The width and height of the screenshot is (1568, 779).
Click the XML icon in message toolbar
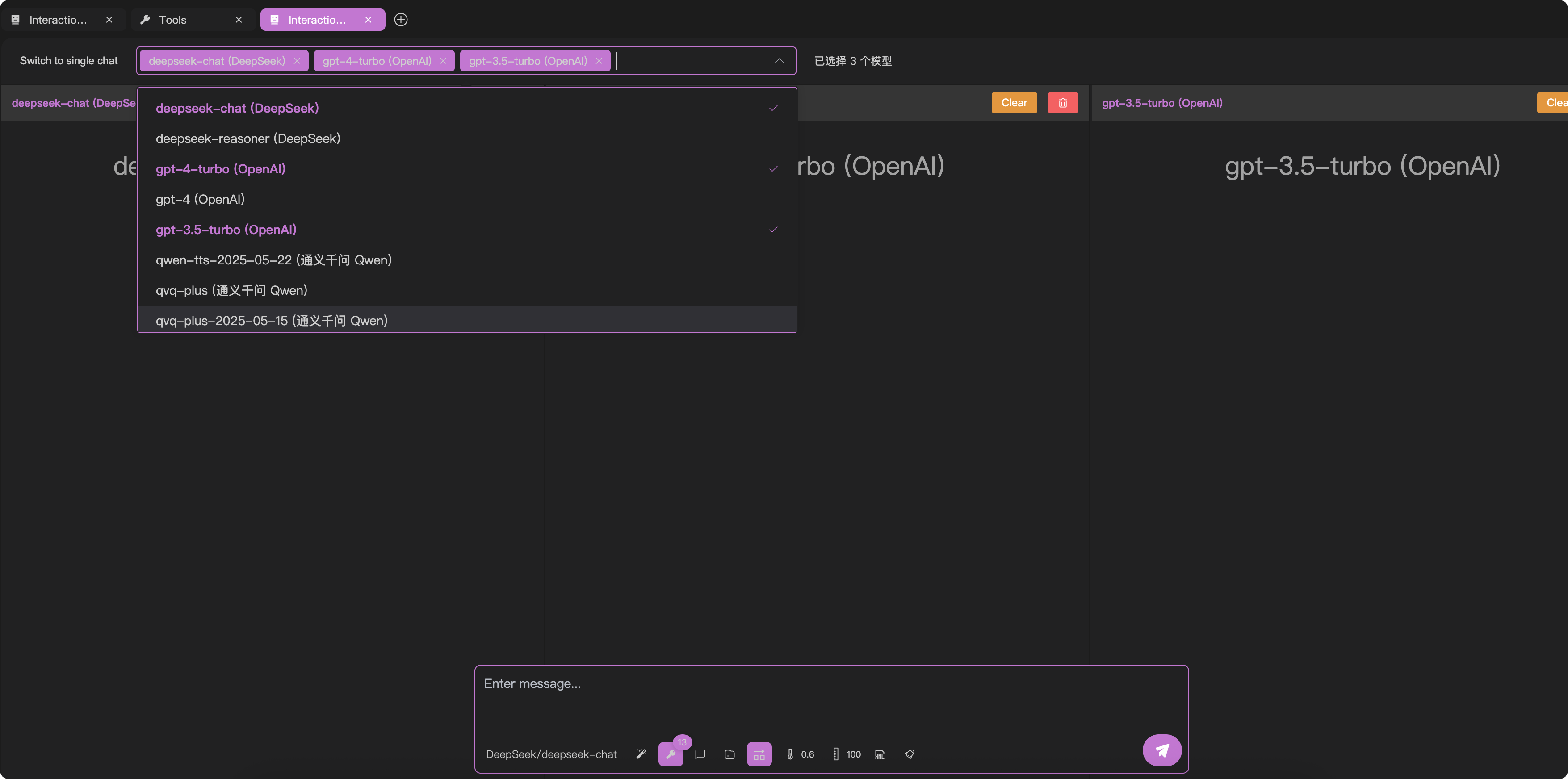click(x=880, y=754)
